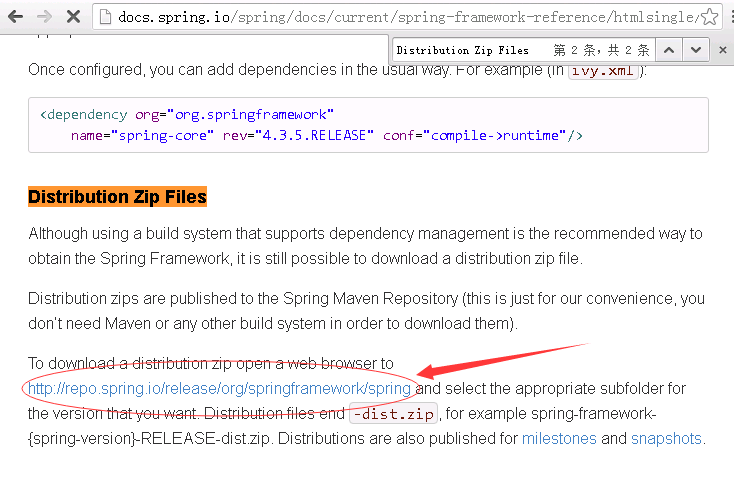Close the find bar
Image resolution: width=734 pixels, height=498 pixels.
[722, 50]
